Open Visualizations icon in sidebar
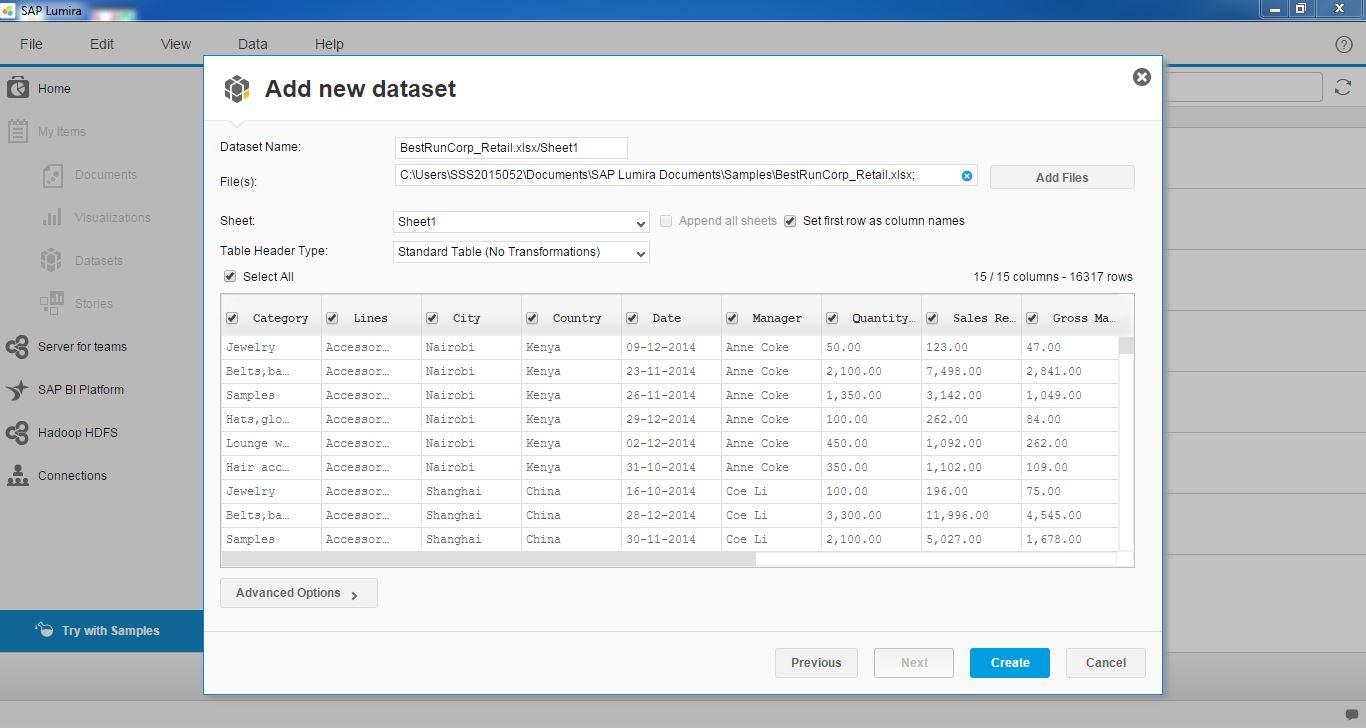 tap(53, 217)
